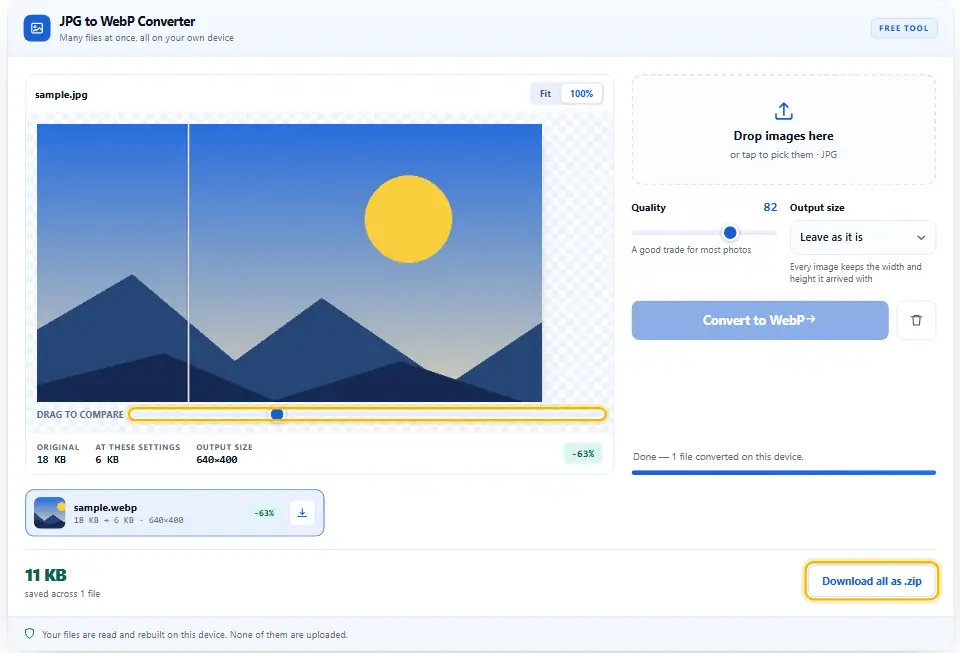Click the Drop images here area
960x653 pixels.
[783, 130]
